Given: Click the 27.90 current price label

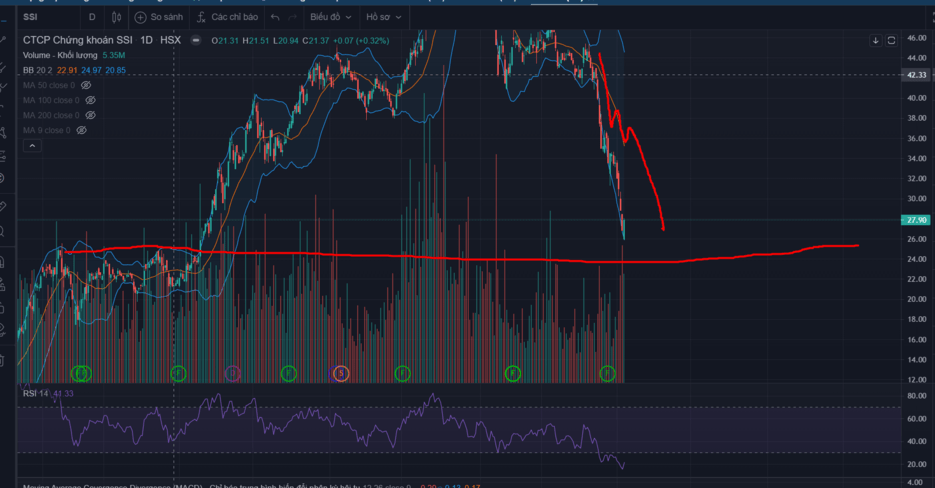Looking at the screenshot, I should [917, 220].
